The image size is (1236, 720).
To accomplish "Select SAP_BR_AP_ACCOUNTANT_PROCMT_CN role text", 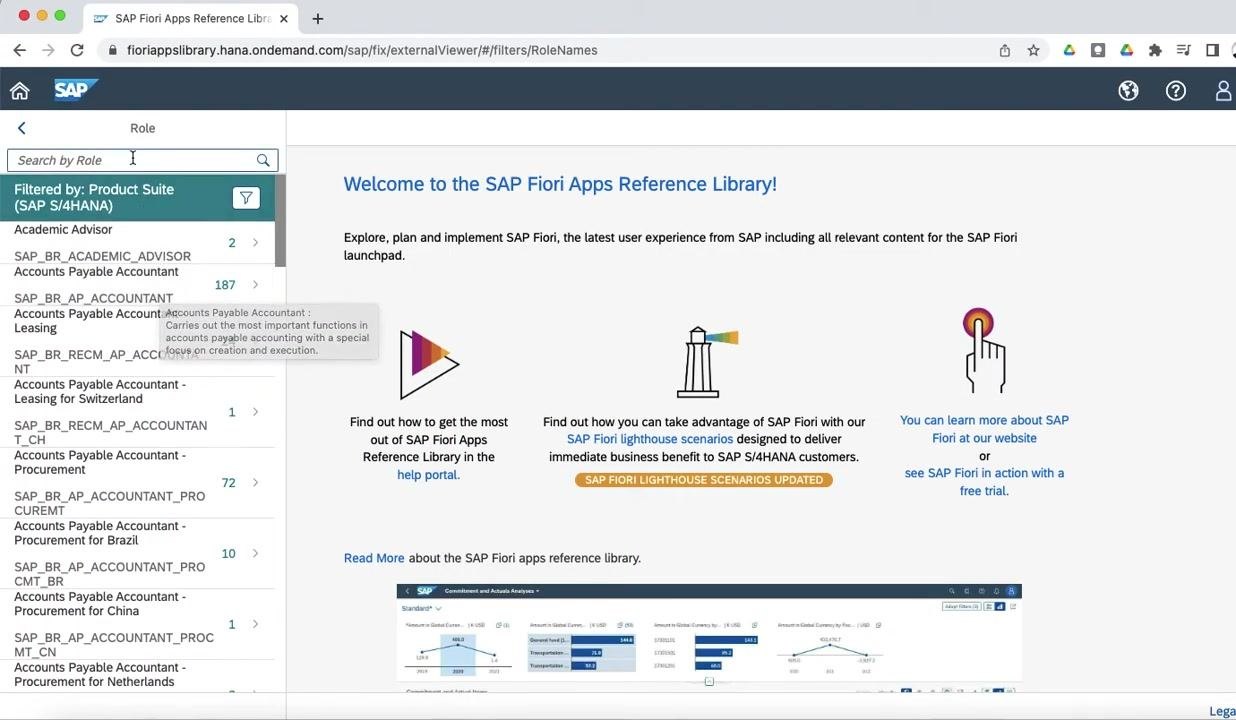I will coord(114,645).
